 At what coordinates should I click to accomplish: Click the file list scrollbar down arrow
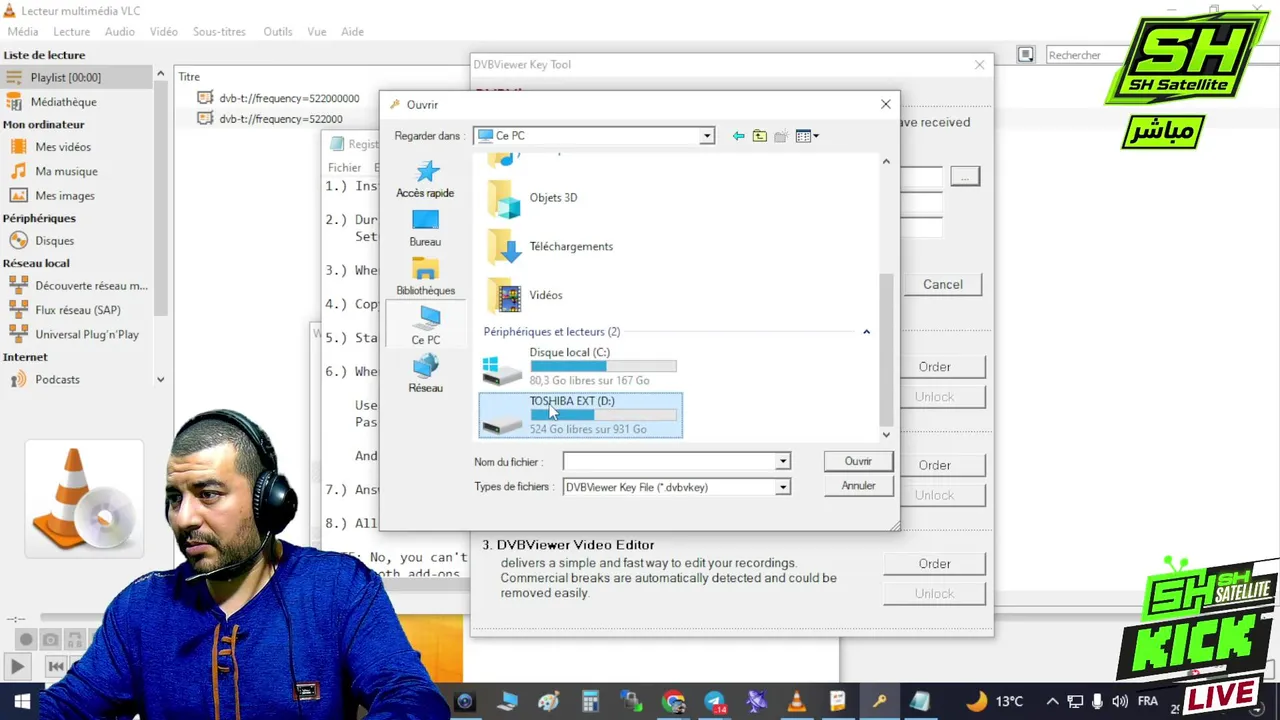886,435
